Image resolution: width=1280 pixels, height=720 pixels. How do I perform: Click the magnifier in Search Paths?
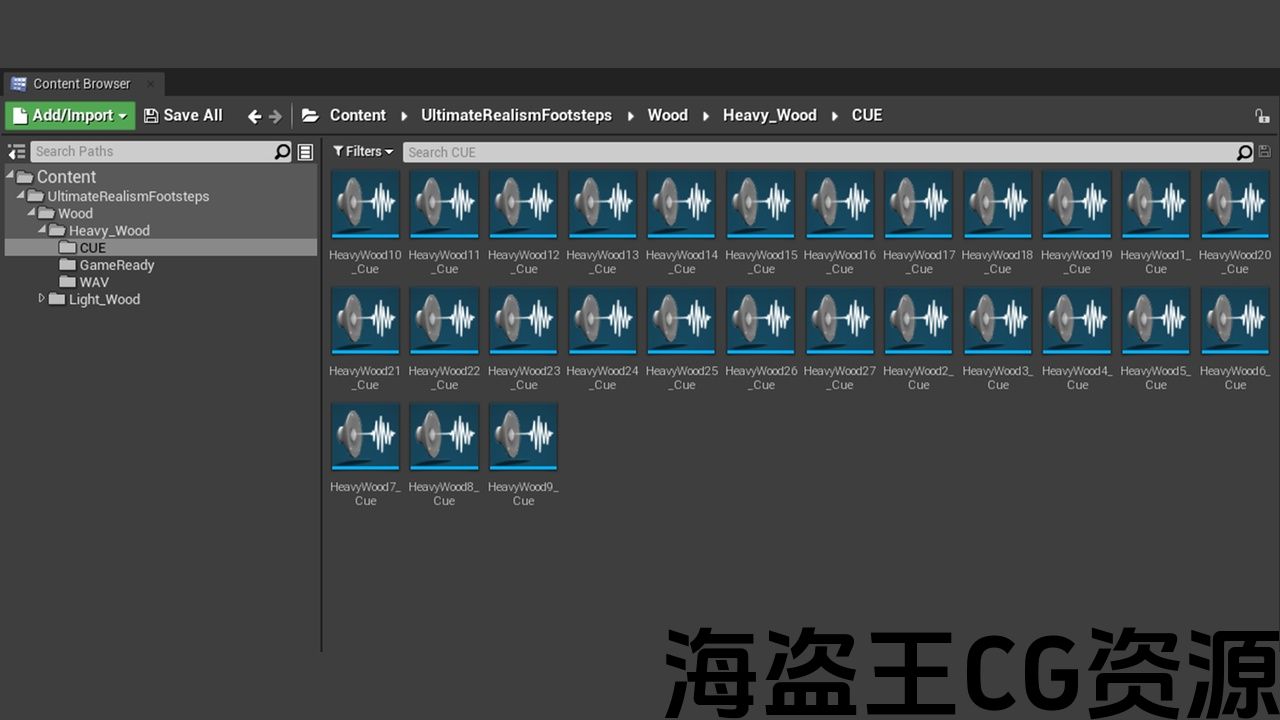(282, 152)
